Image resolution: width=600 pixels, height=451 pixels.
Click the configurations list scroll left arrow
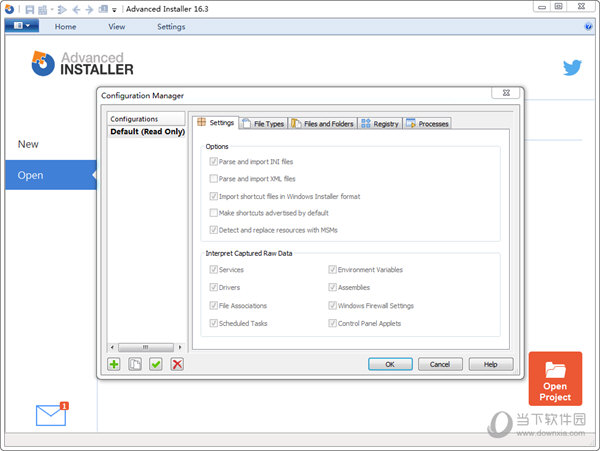tap(112, 347)
